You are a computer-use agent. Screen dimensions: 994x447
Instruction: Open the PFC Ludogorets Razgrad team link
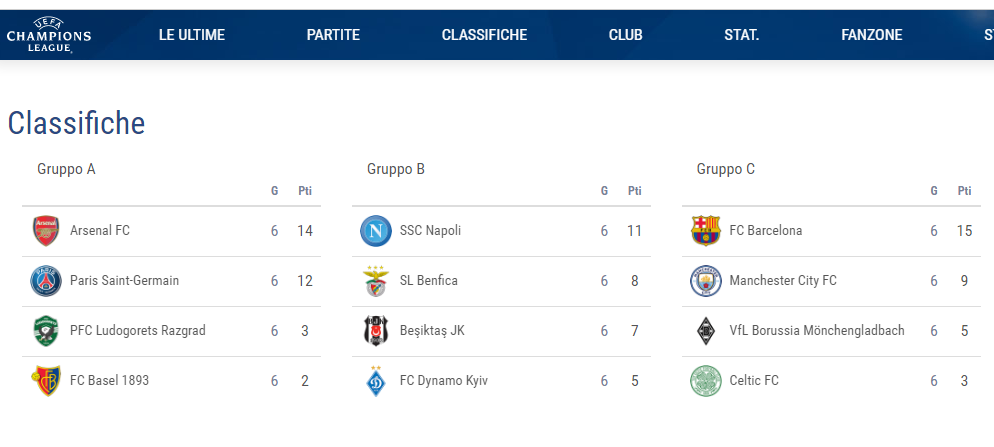138,331
